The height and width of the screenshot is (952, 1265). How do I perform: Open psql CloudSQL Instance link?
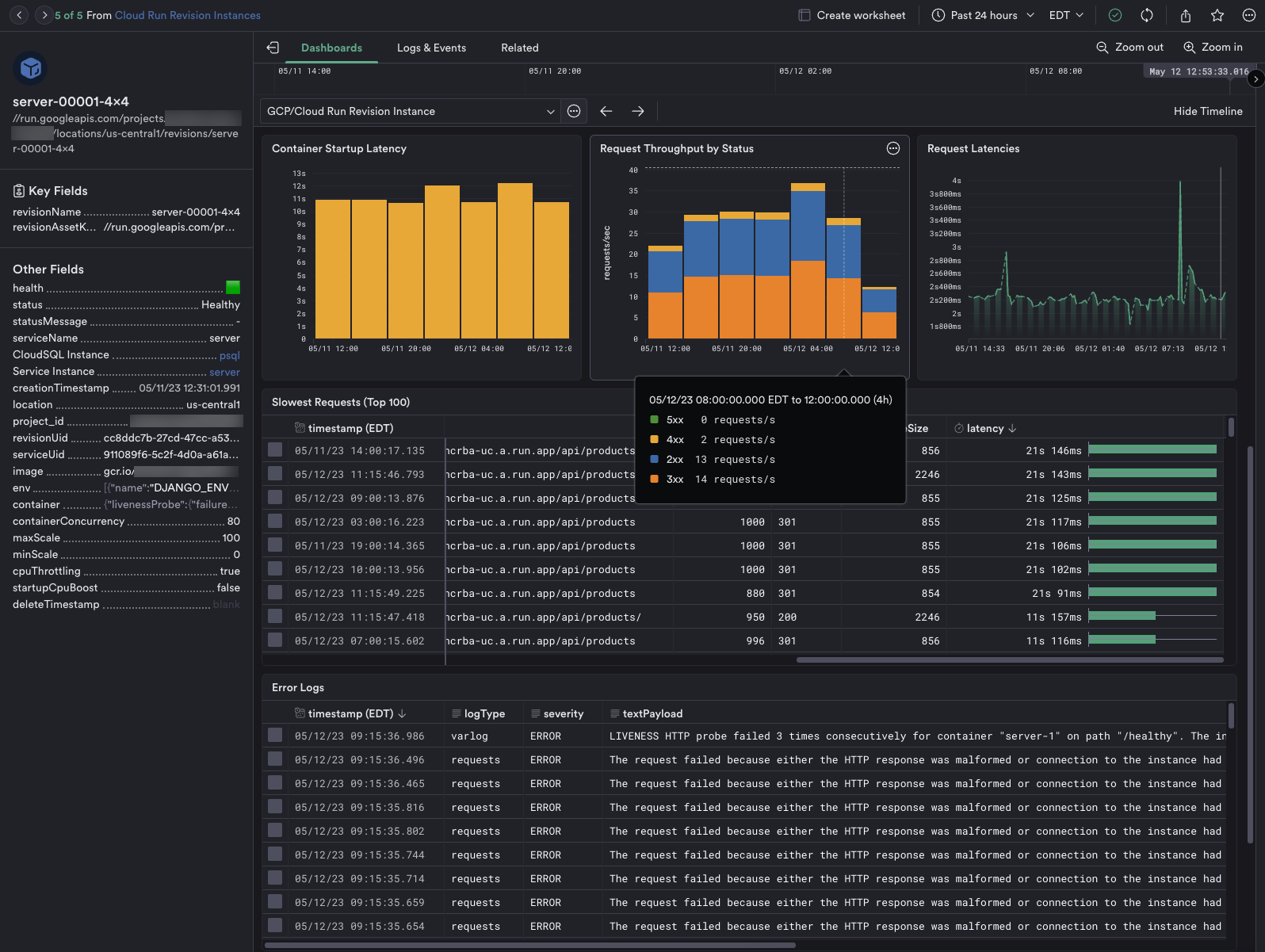pos(230,355)
